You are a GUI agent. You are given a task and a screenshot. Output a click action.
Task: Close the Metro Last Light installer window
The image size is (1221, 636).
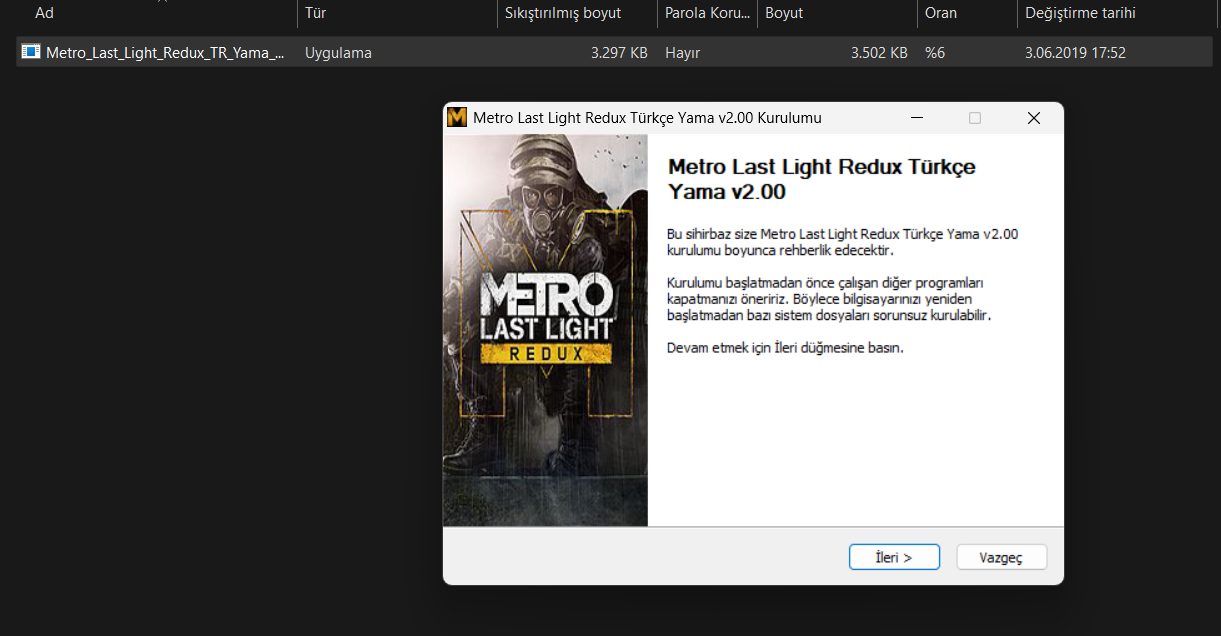click(x=1034, y=118)
